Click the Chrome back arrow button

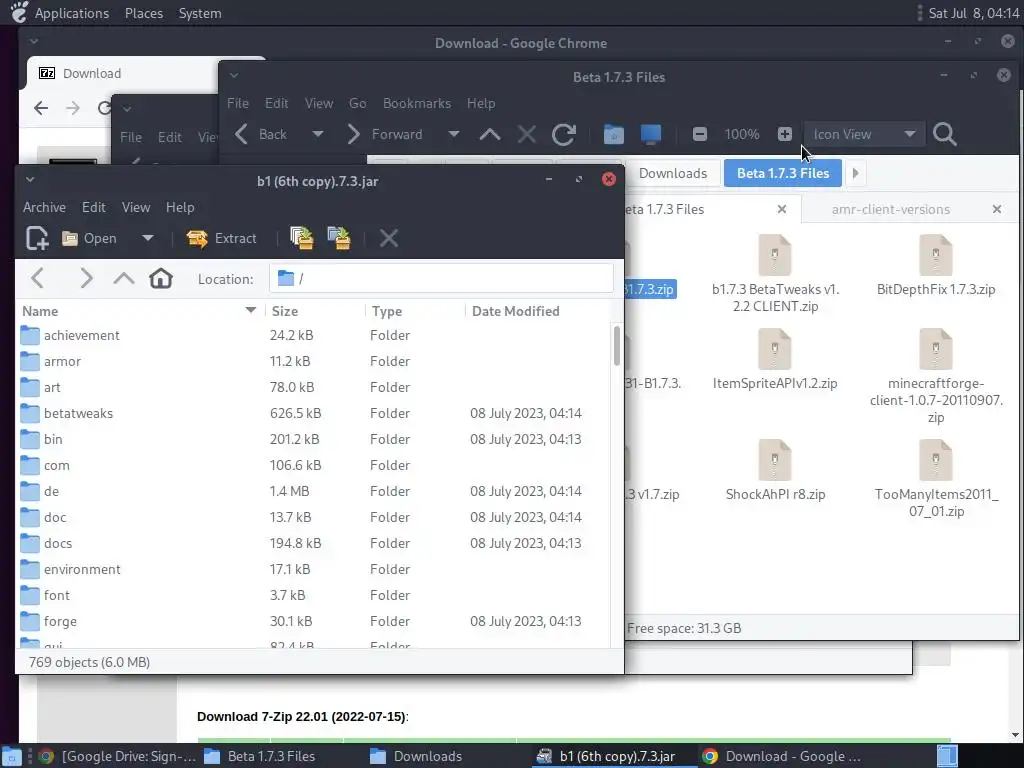tap(41, 108)
